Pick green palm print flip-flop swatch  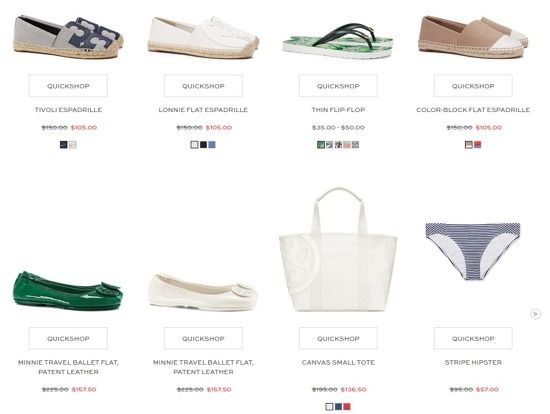click(x=321, y=145)
